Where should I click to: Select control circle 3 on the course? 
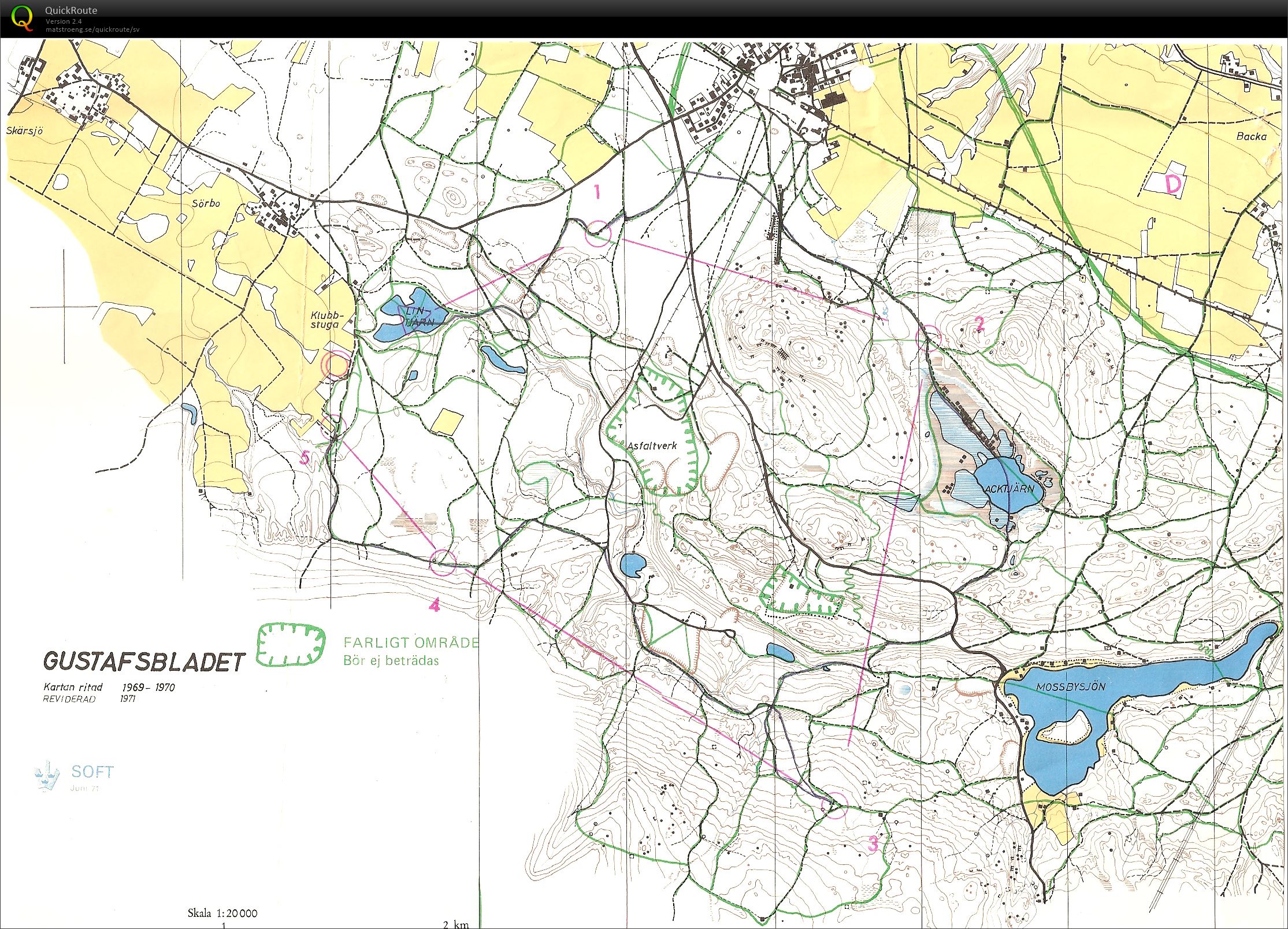(x=834, y=805)
